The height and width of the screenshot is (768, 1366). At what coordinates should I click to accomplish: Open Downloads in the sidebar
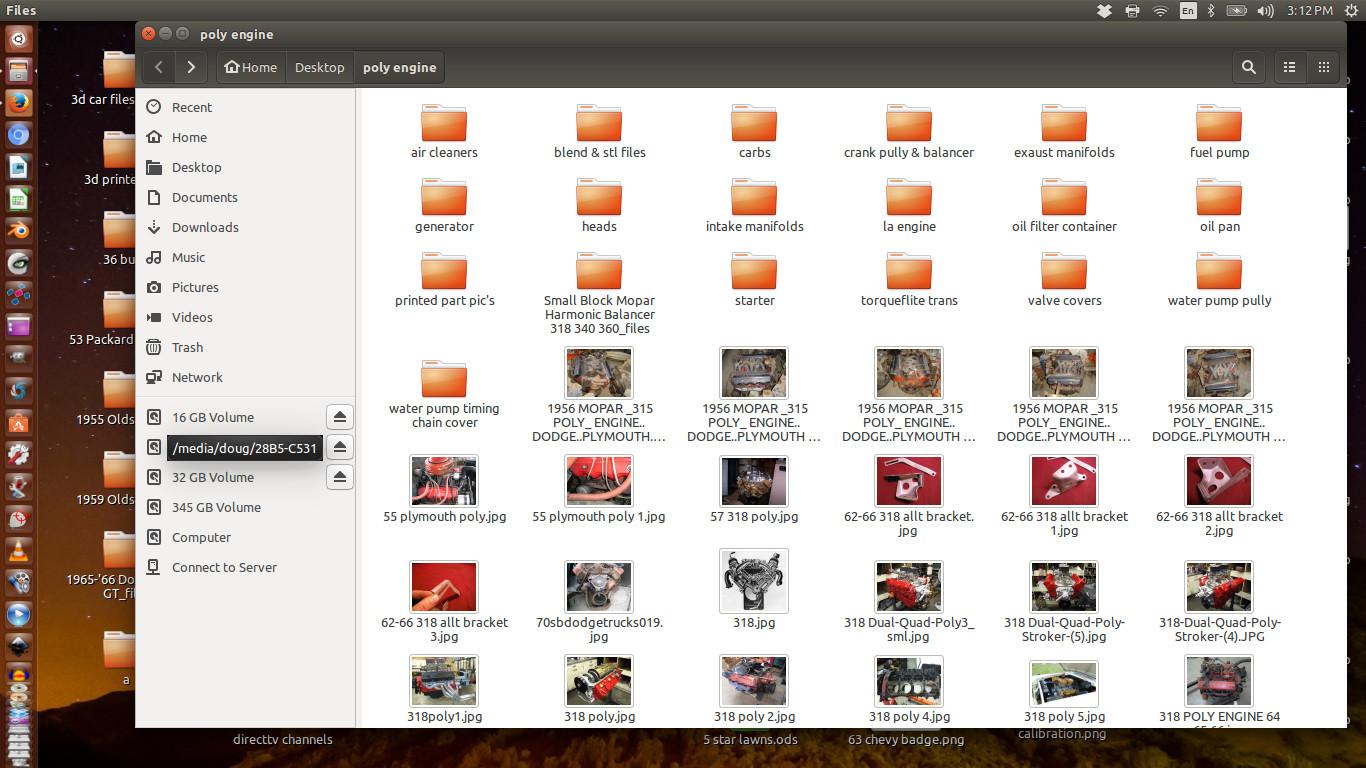point(204,227)
